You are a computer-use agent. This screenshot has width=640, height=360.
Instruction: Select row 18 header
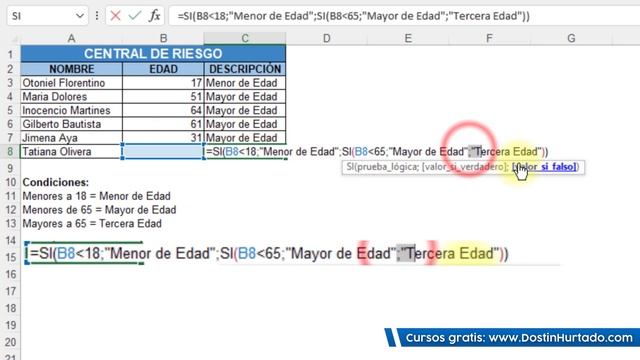click(x=10, y=308)
